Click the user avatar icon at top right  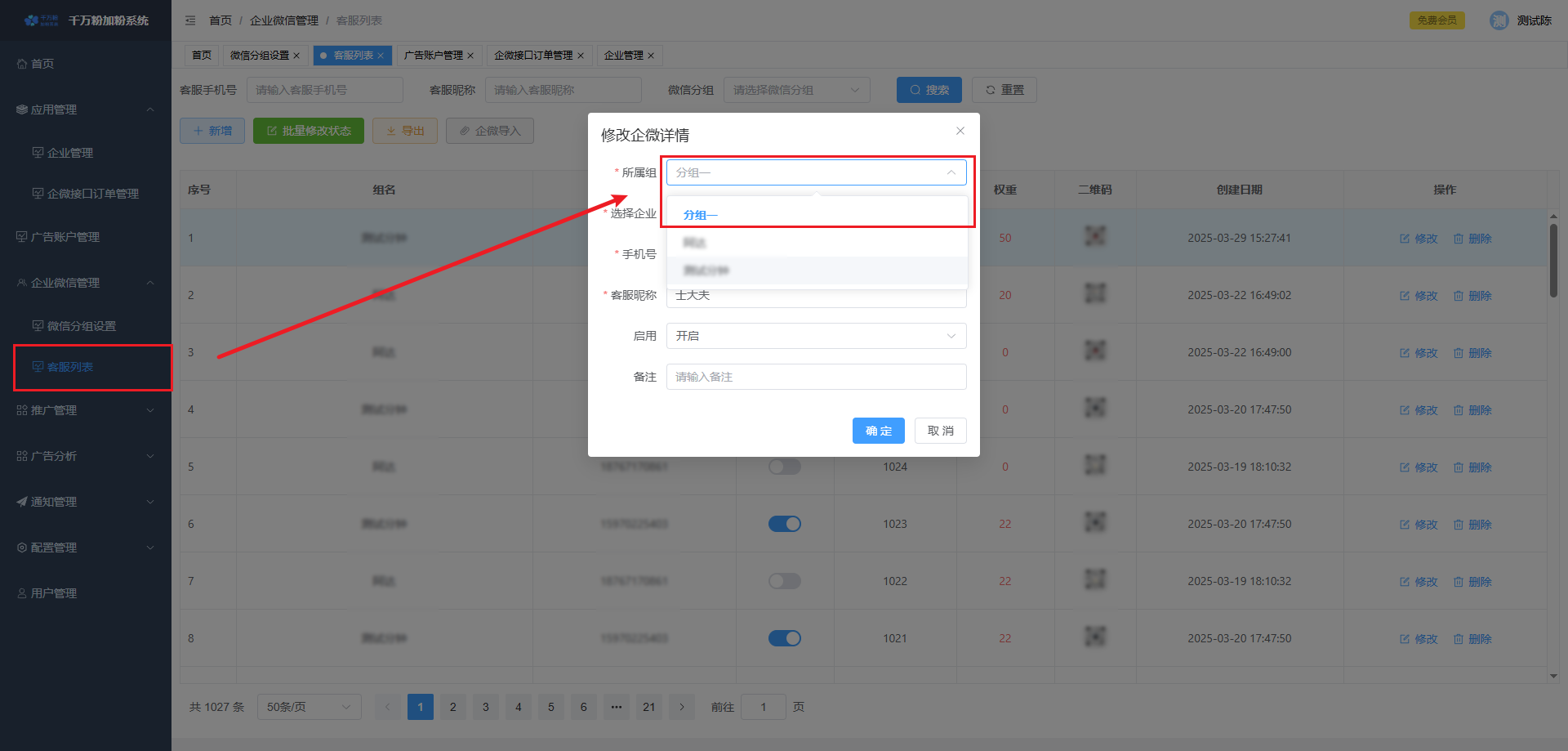[1499, 20]
